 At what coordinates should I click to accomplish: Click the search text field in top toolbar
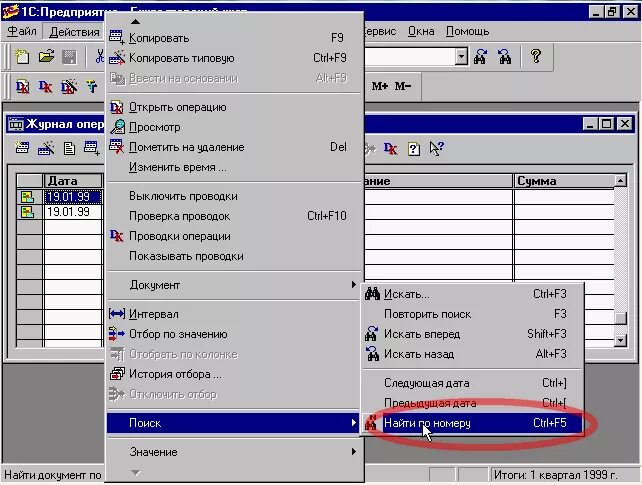tap(409, 56)
